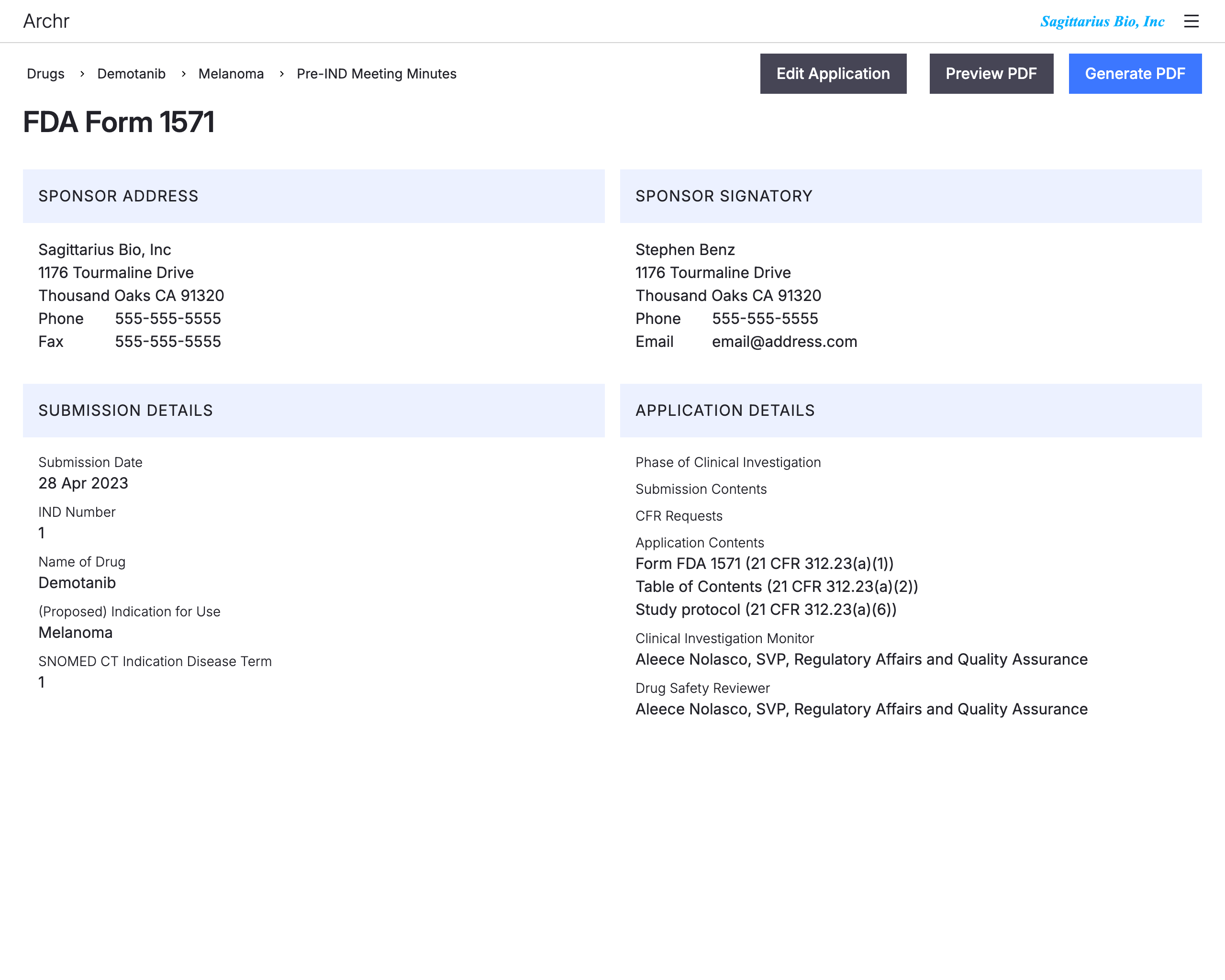Click the email@address.com email text
The width and height of the screenshot is (1225, 980).
tap(784, 342)
